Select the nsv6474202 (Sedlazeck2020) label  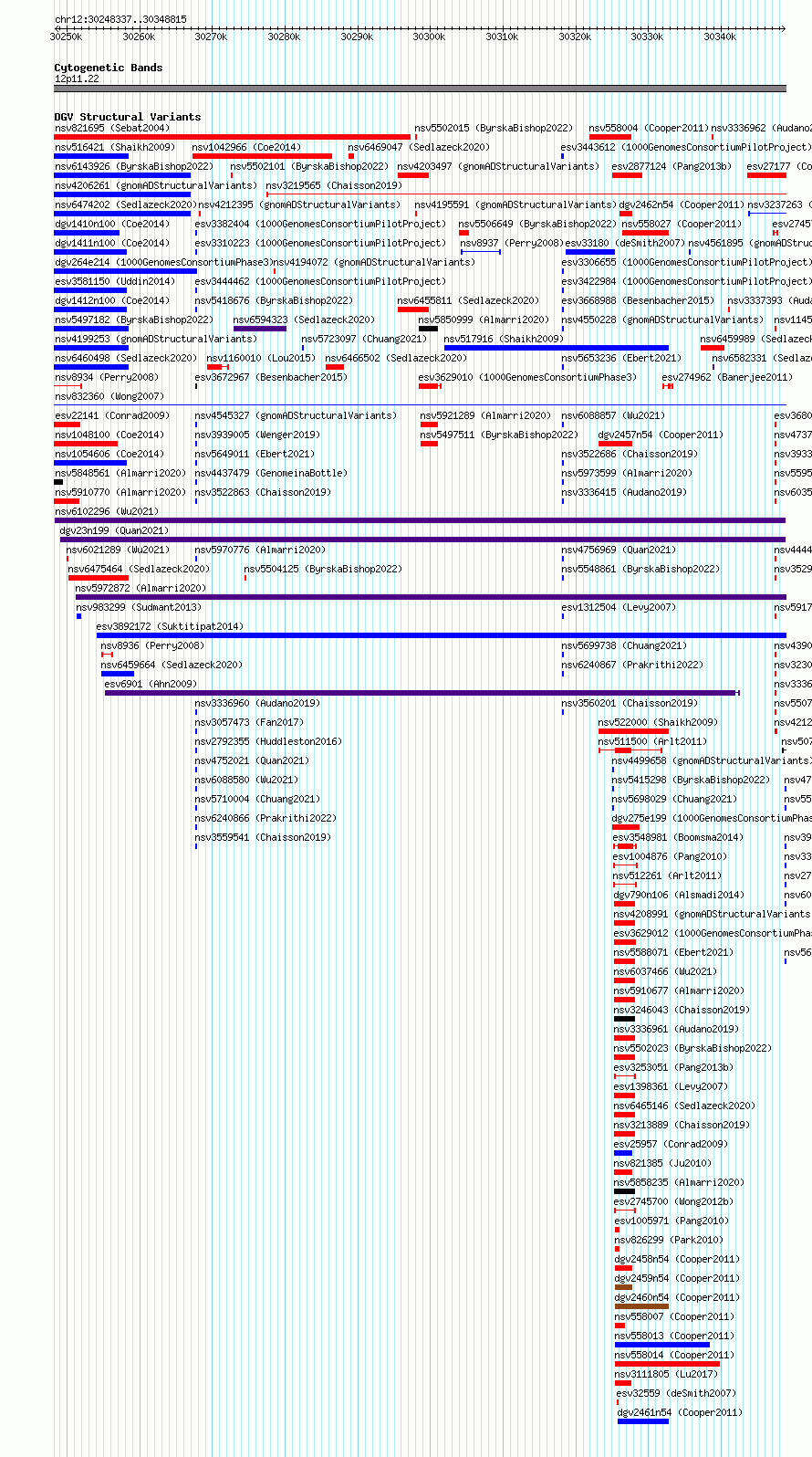click(x=125, y=204)
